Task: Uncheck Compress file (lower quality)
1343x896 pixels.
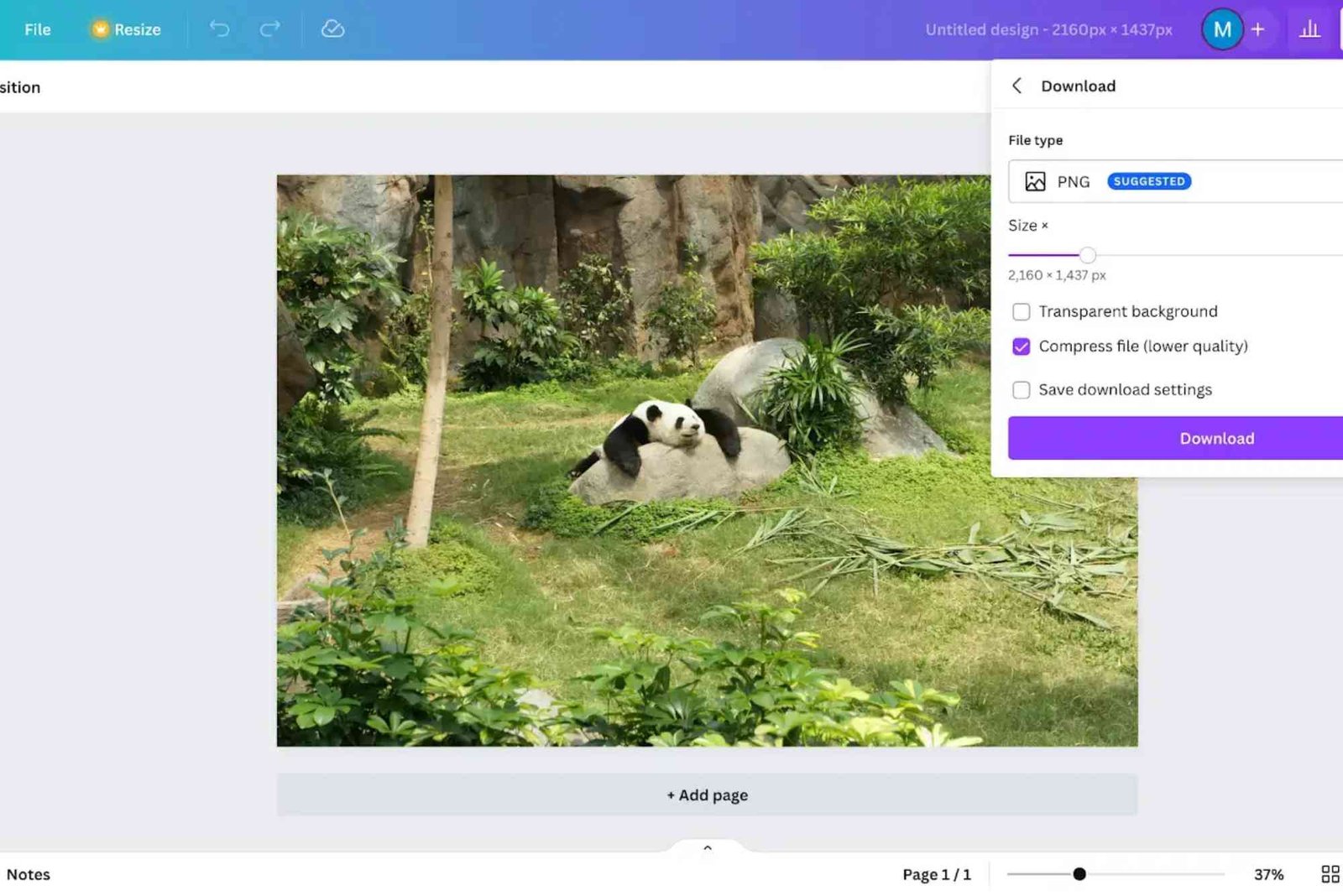Action: (1021, 346)
